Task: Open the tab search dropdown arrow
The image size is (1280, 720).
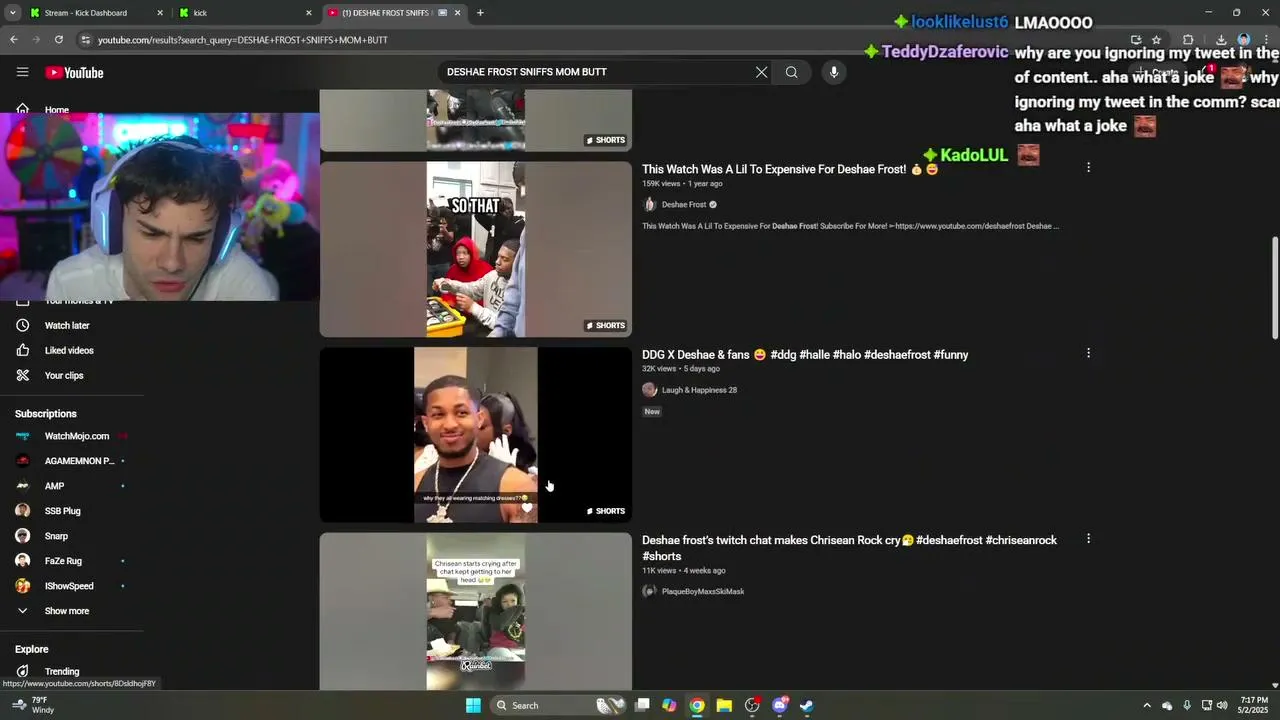Action: pyautogui.click(x=12, y=13)
